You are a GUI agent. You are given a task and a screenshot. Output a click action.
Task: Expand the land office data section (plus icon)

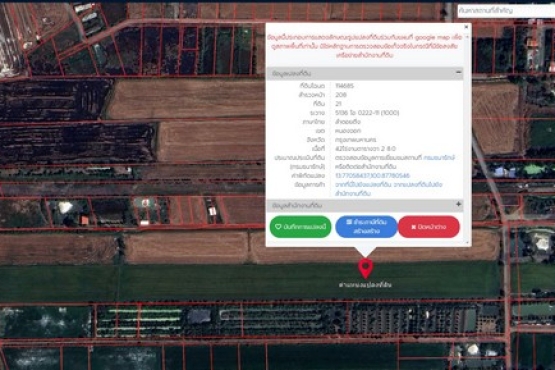[458, 204]
